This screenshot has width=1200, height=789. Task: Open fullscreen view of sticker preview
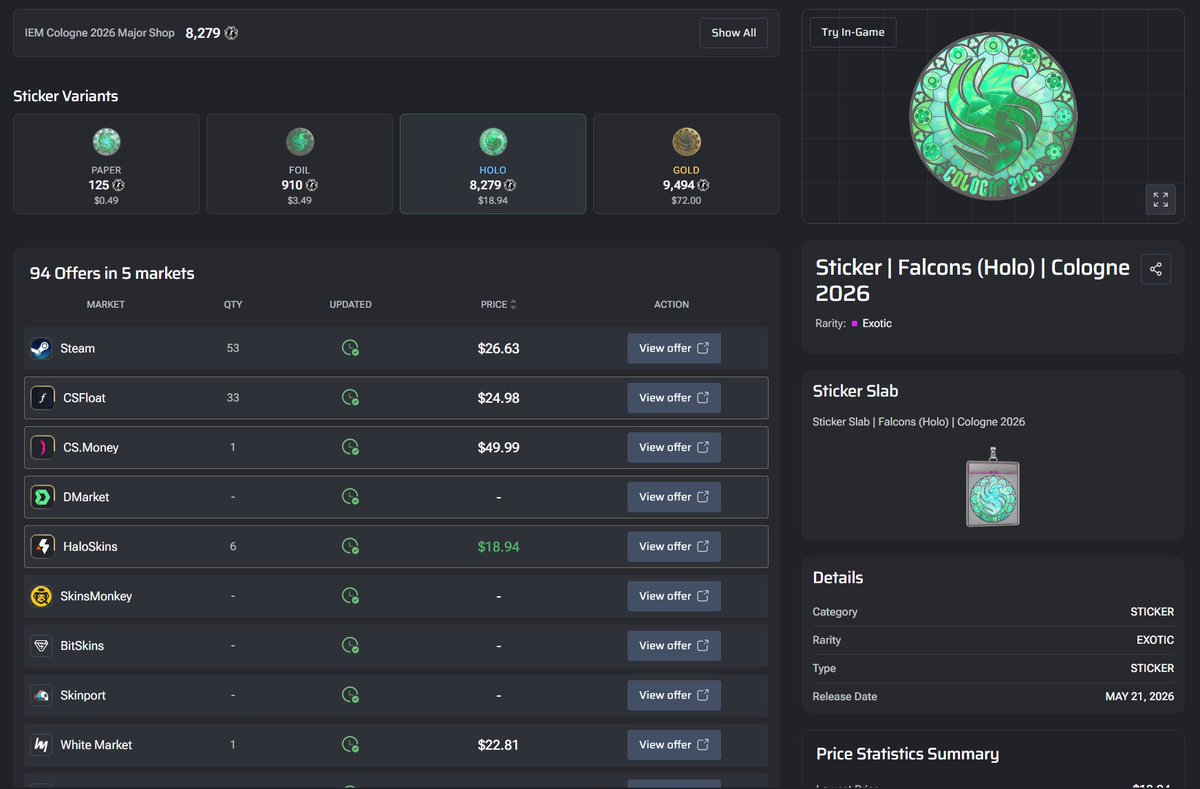1160,199
